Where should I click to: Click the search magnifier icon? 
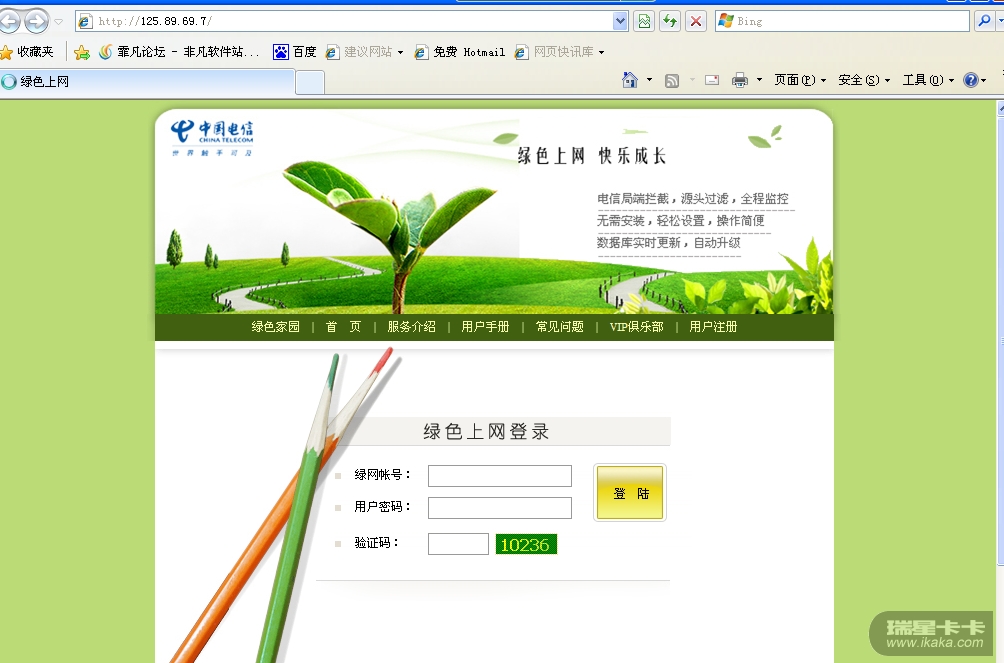click(x=984, y=21)
